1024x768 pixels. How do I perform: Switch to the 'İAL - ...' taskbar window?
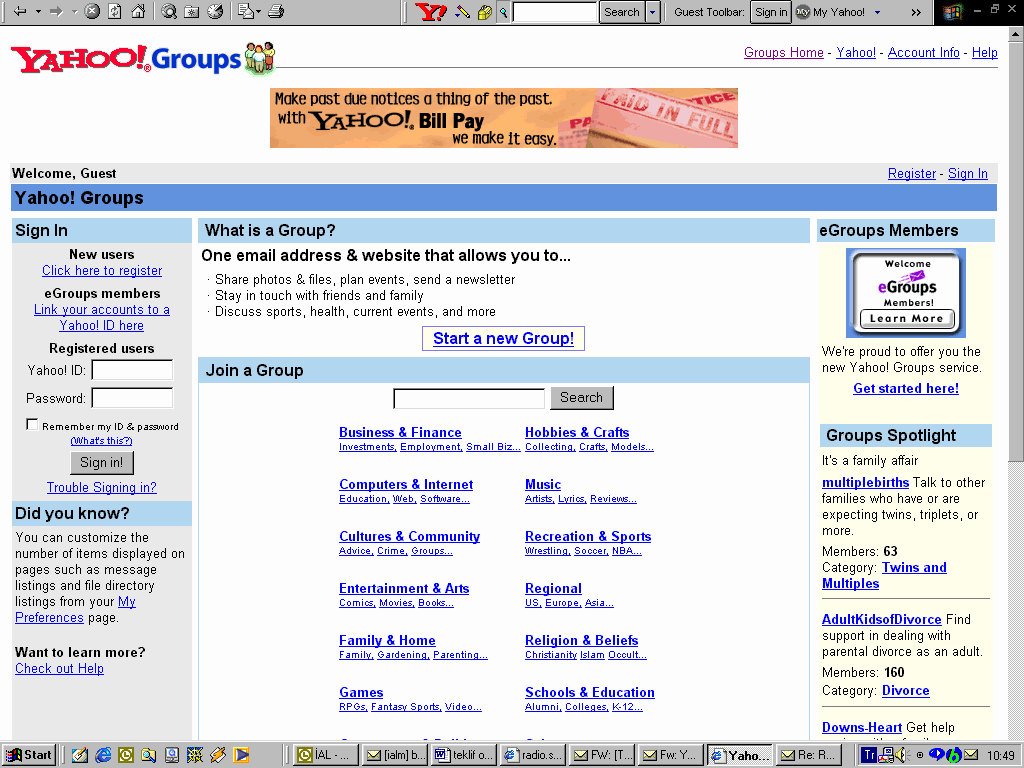pyautogui.click(x=325, y=755)
